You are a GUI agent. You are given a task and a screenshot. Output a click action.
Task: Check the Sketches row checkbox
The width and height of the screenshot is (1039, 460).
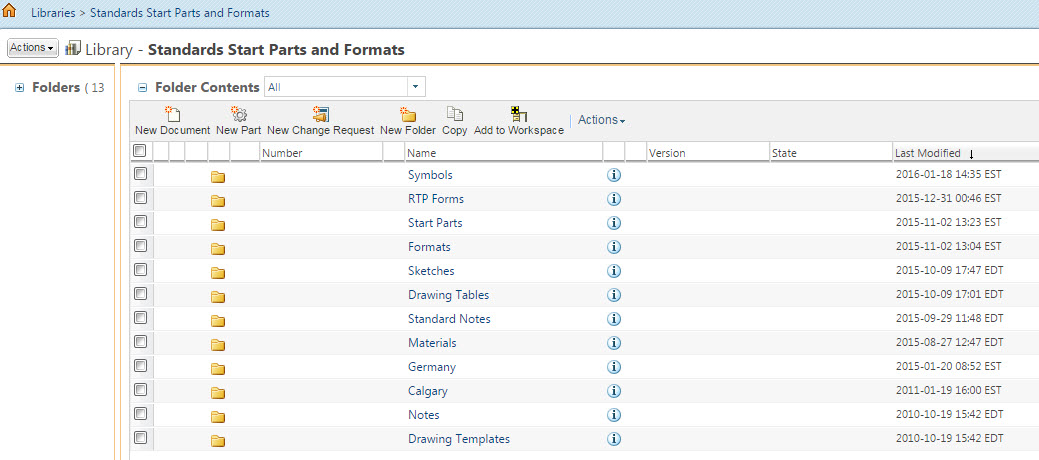tap(140, 269)
